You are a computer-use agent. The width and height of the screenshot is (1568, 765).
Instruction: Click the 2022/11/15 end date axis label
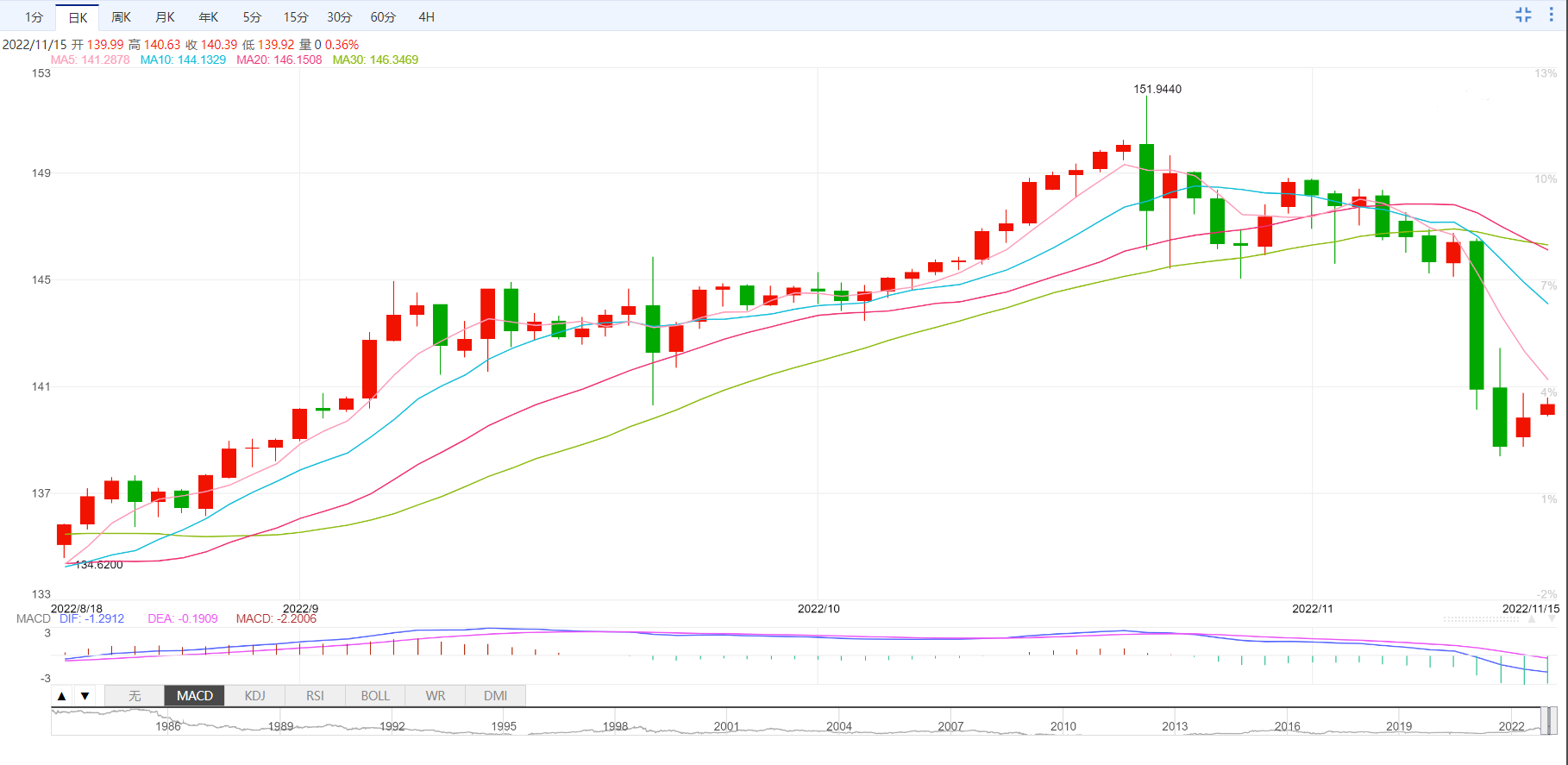coord(1530,608)
